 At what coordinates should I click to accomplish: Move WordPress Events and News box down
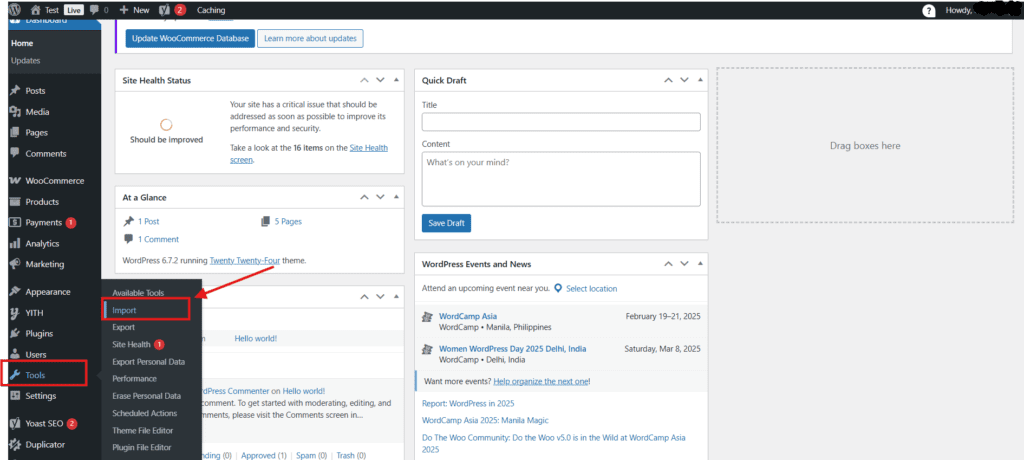684,264
